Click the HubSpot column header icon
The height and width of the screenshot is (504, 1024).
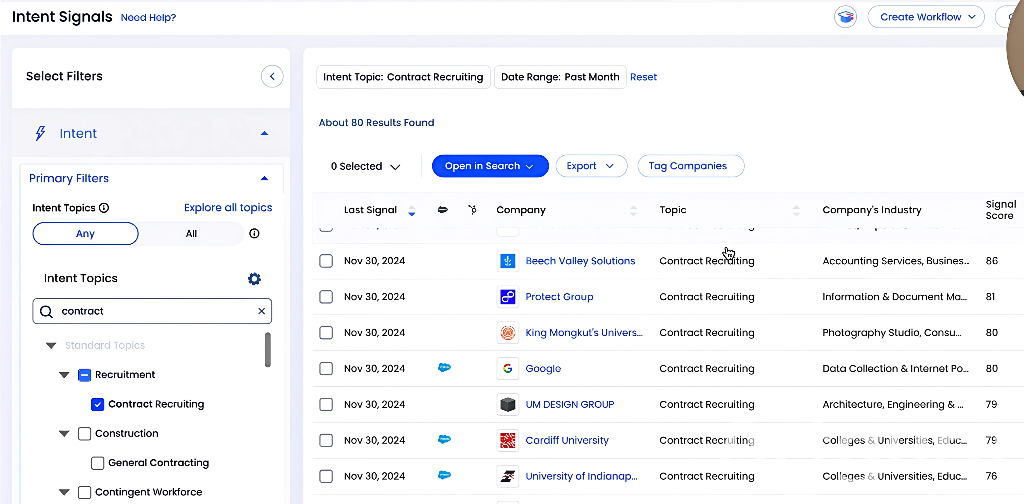point(472,210)
